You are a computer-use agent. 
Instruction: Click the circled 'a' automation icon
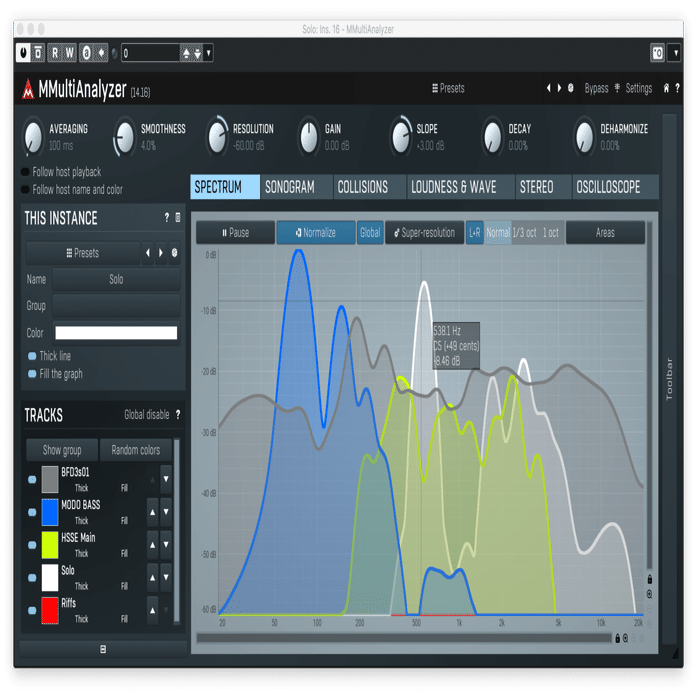(x=86, y=53)
